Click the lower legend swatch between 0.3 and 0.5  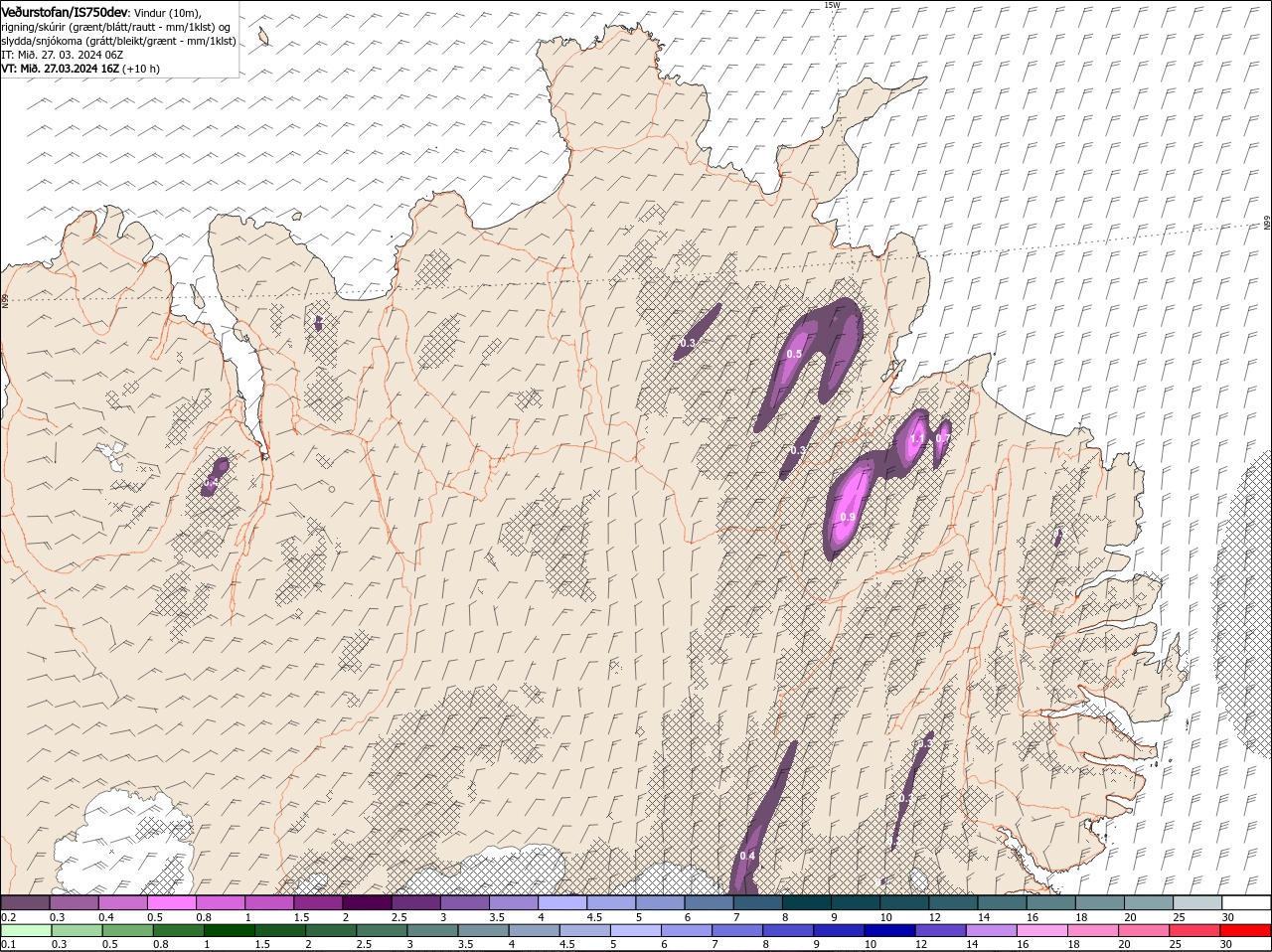pyautogui.click(x=75, y=930)
